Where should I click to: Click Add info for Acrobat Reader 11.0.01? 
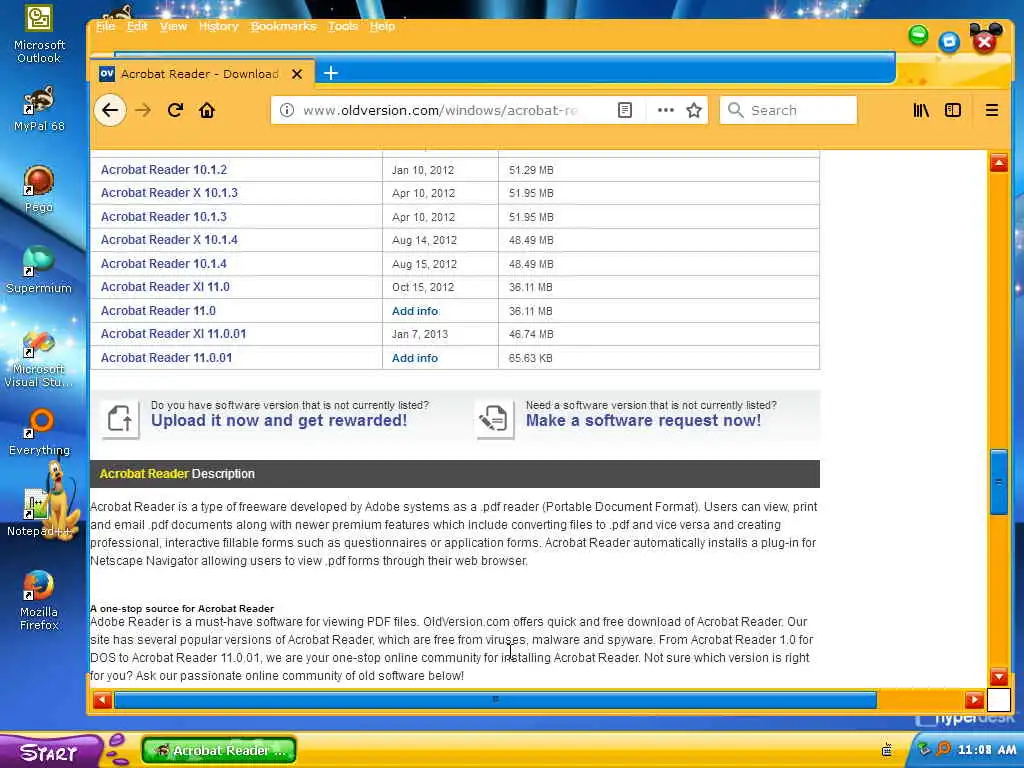tap(415, 358)
